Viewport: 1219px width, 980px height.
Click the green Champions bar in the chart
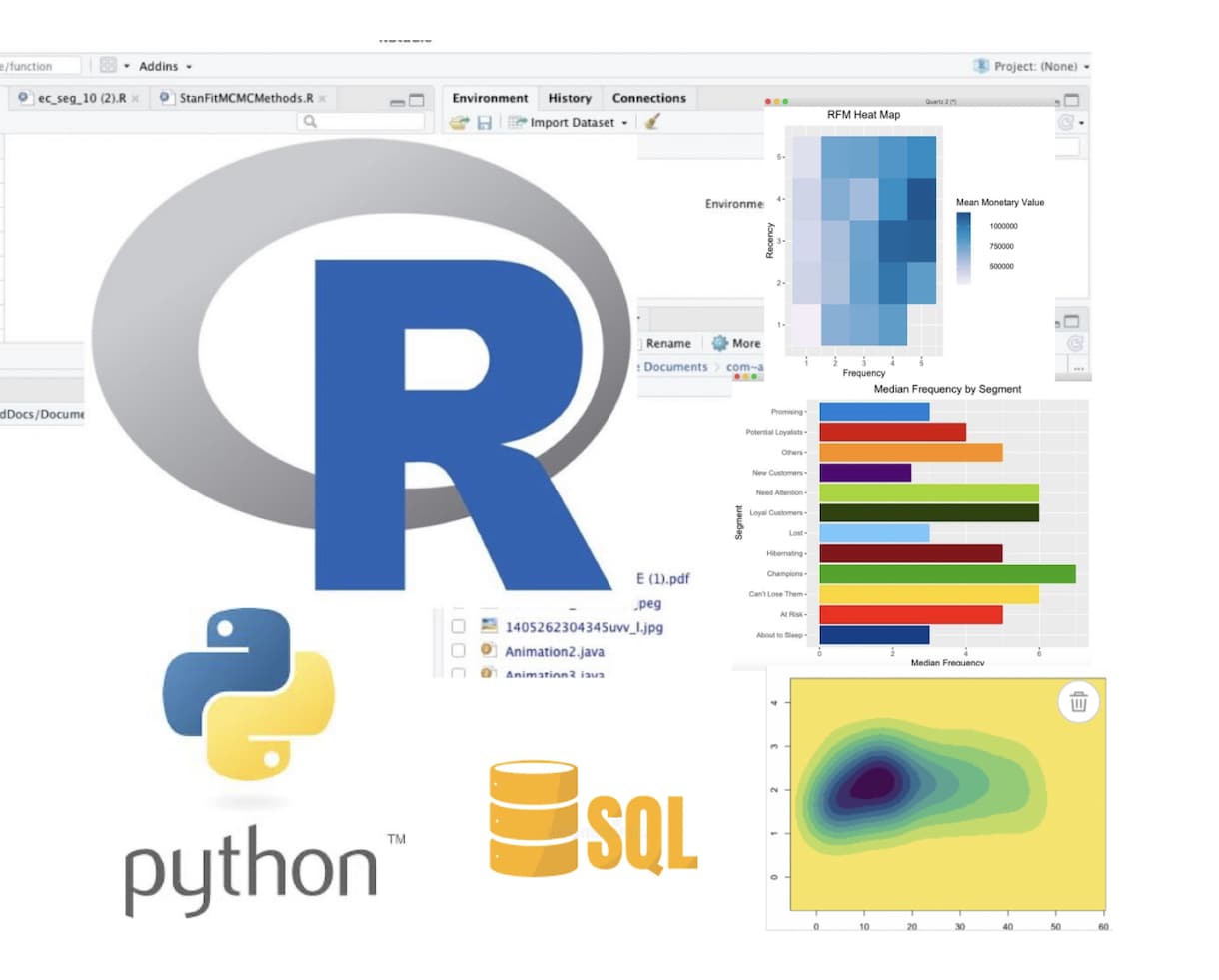(x=947, y=574)
